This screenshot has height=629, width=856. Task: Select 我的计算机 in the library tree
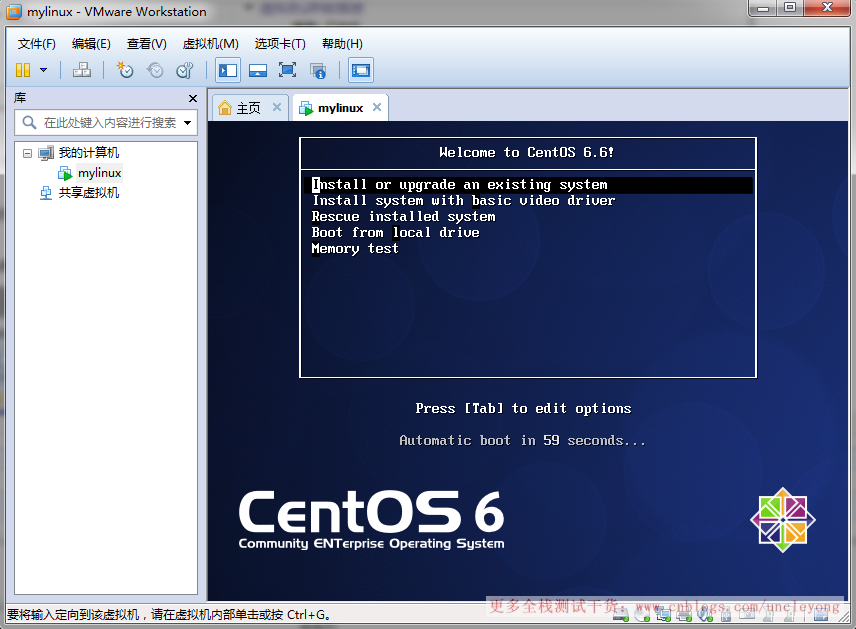[x=88, y=153]
